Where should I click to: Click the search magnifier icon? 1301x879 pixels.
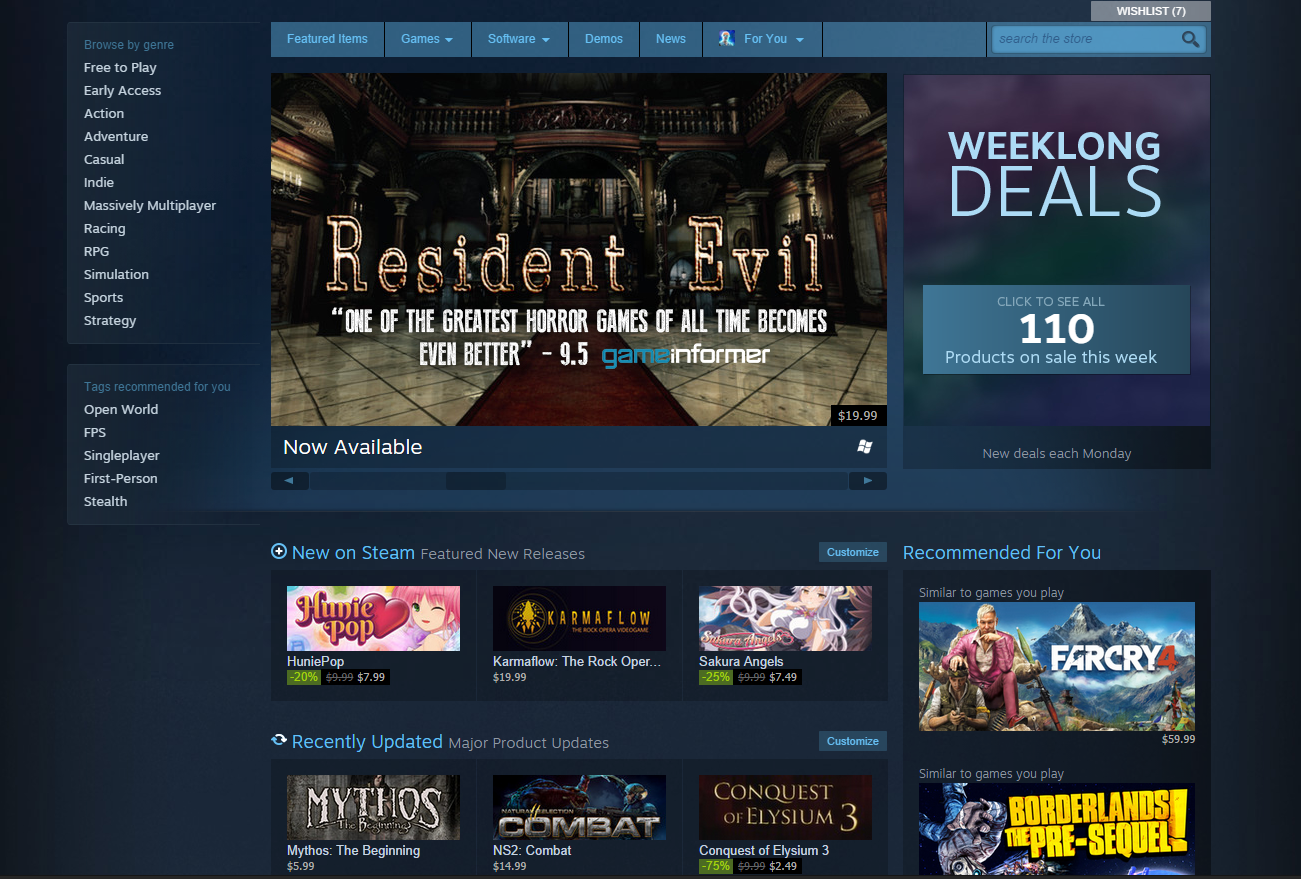[1190, 39]
